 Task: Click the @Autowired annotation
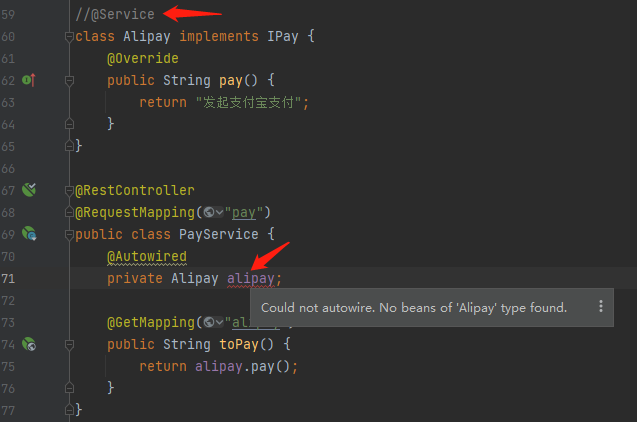point(147,256)
